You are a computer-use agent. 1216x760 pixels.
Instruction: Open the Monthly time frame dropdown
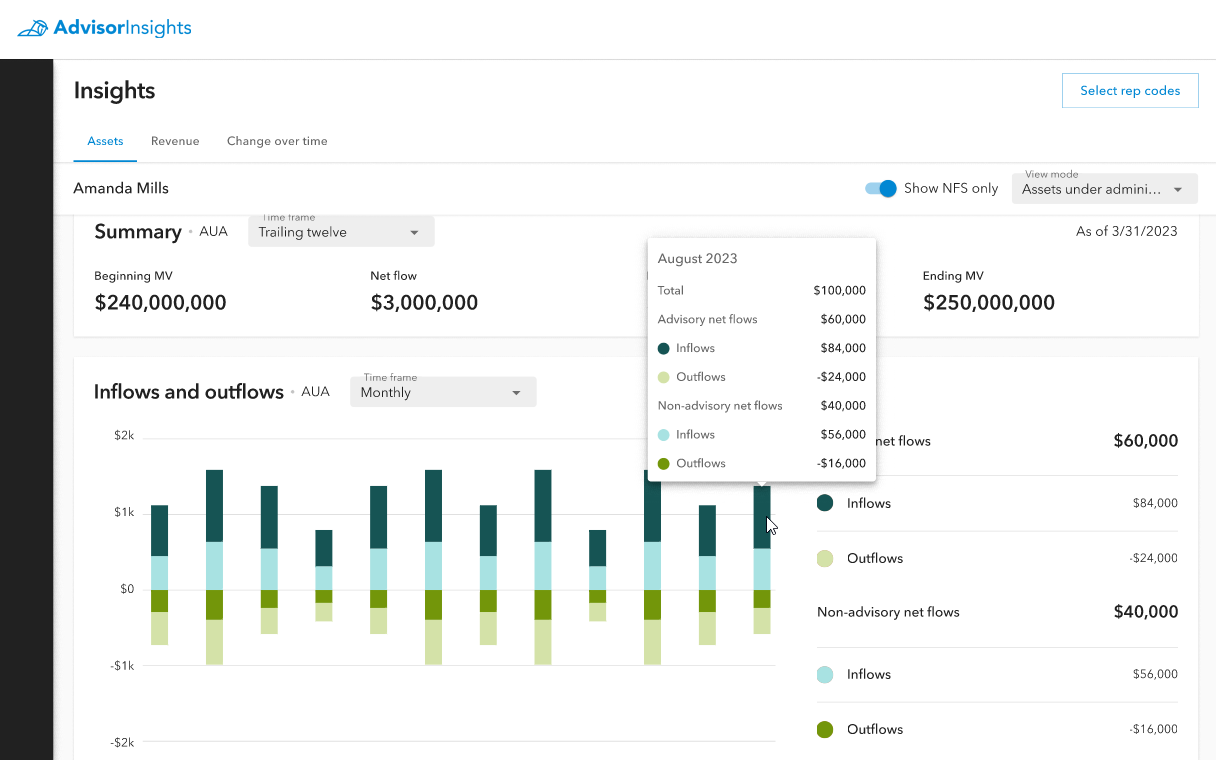pos(442,392)
